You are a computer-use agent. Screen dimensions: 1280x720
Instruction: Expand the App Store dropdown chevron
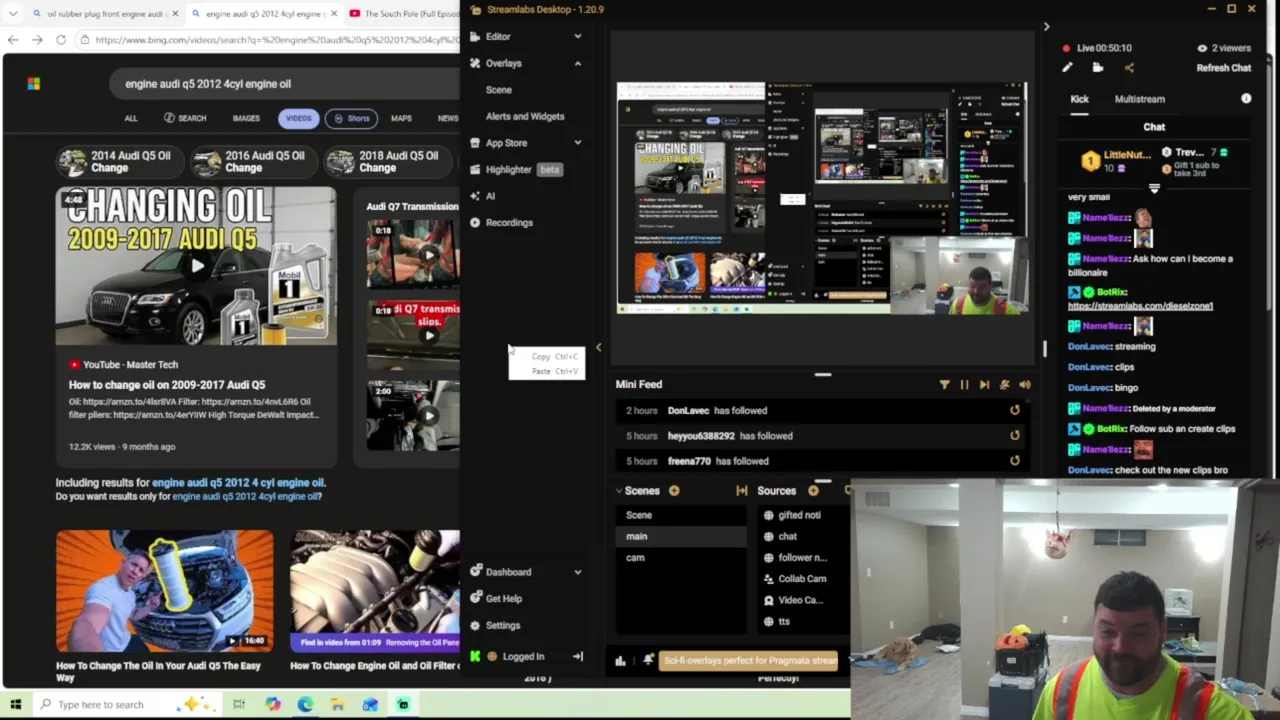(577, 143)
